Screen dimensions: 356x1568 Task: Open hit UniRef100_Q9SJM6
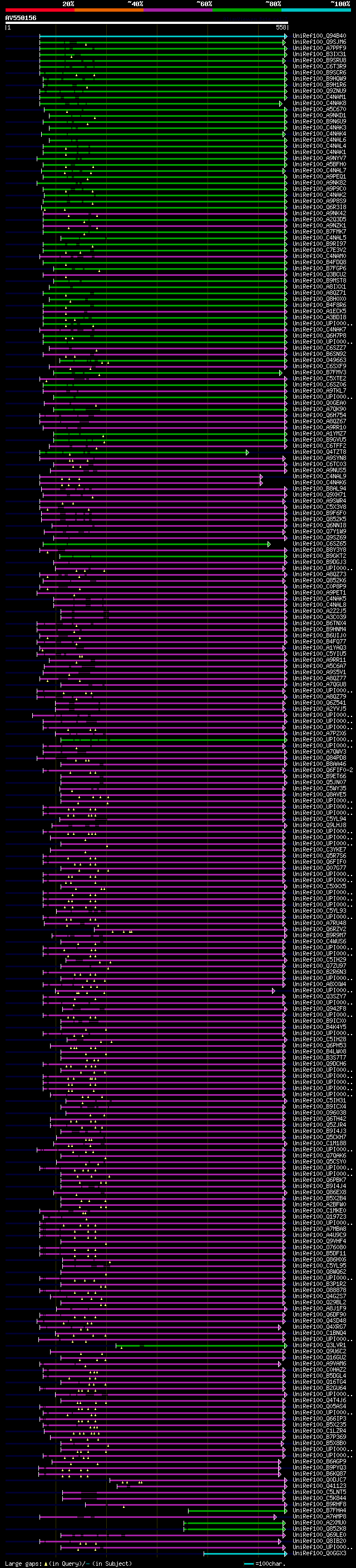319,42
